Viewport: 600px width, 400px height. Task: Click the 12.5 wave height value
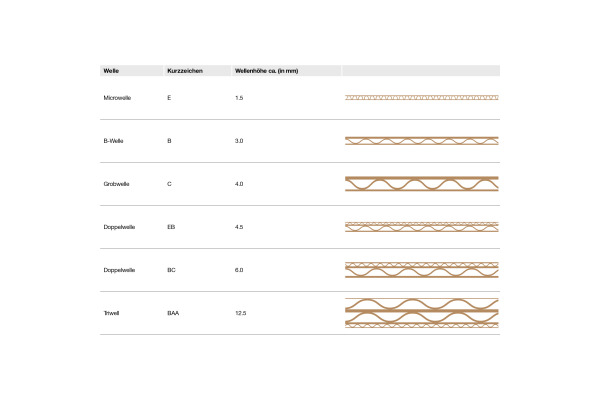point(241,313)
